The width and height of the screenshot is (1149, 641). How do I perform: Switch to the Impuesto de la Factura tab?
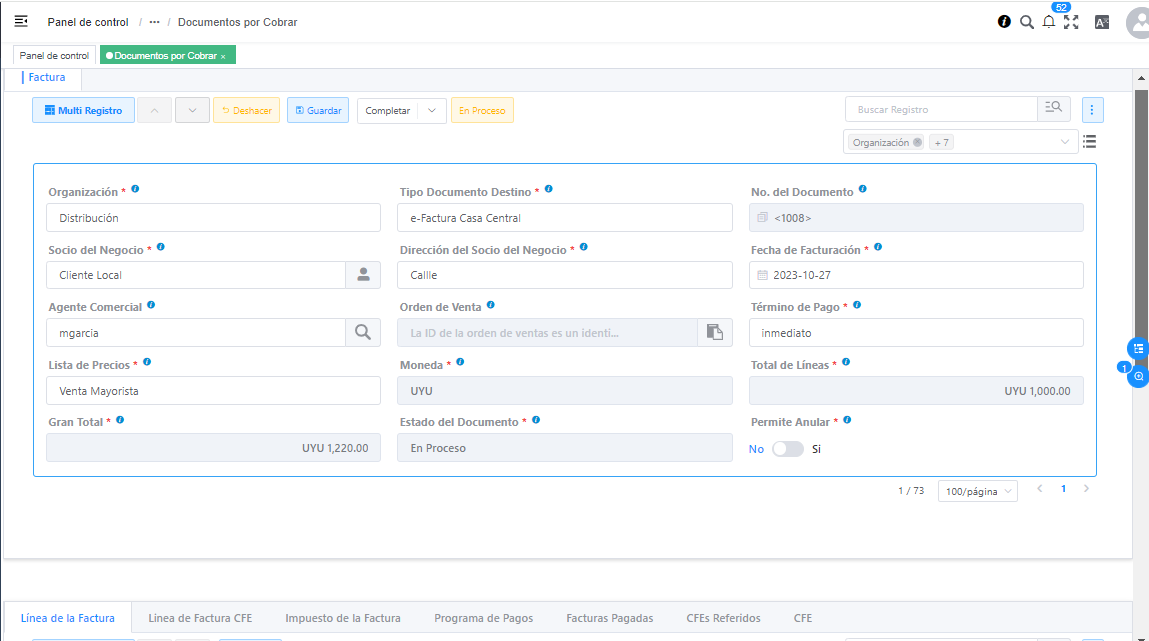click(x=342, y=618)
